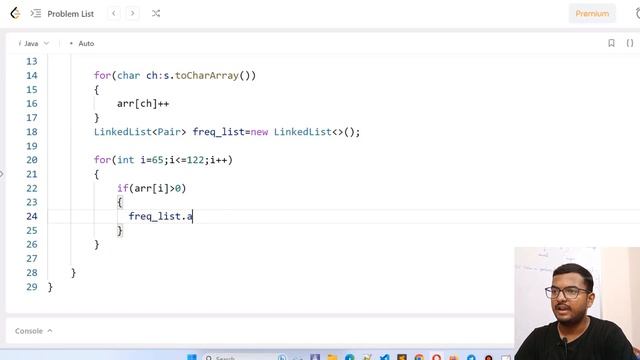This screenshot has width=640, height=360.
Task: Click the left panel collapse arrow
Action: 2,174
